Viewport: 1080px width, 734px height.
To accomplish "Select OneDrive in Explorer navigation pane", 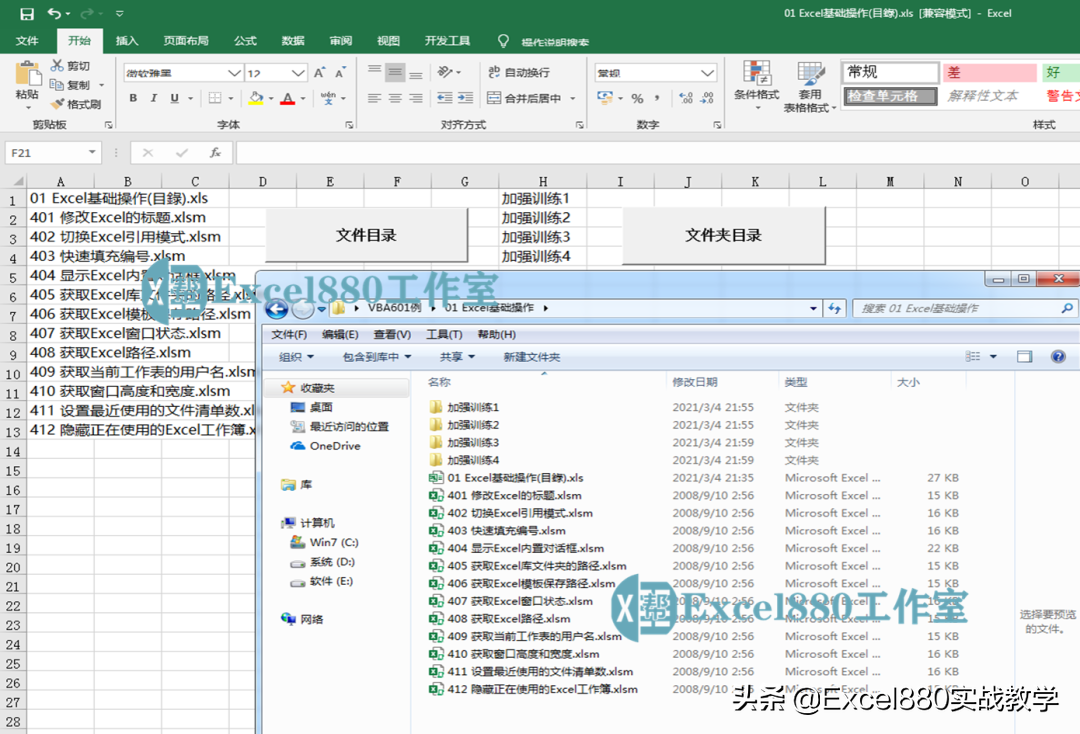I will (326, 446).
